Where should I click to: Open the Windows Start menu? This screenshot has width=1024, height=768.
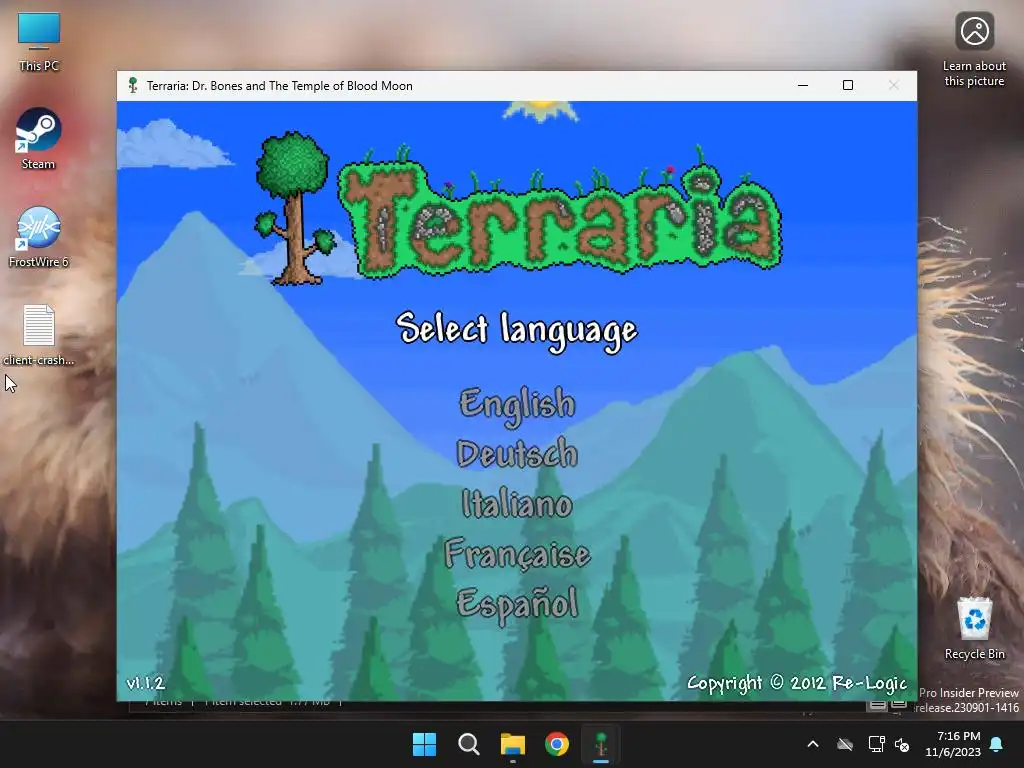pos(424,744)
